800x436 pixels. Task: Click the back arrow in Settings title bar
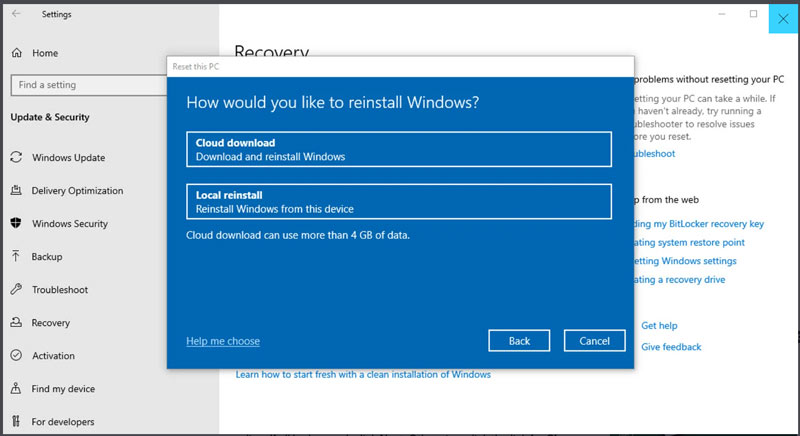point(16,14)
